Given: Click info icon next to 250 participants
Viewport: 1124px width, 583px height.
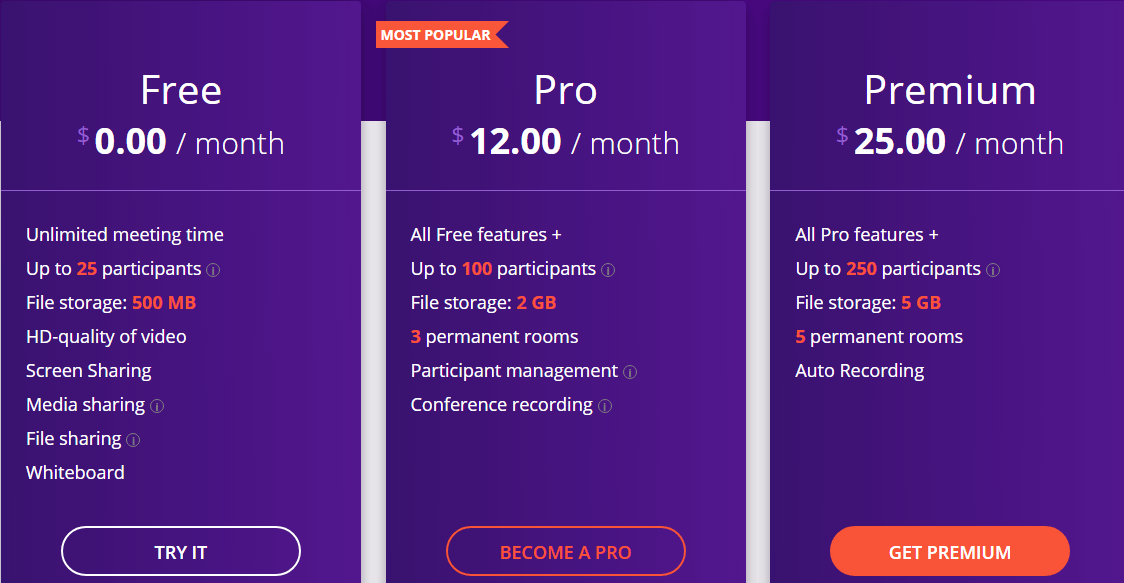Looking at the screenshot, I should (993, 270).
